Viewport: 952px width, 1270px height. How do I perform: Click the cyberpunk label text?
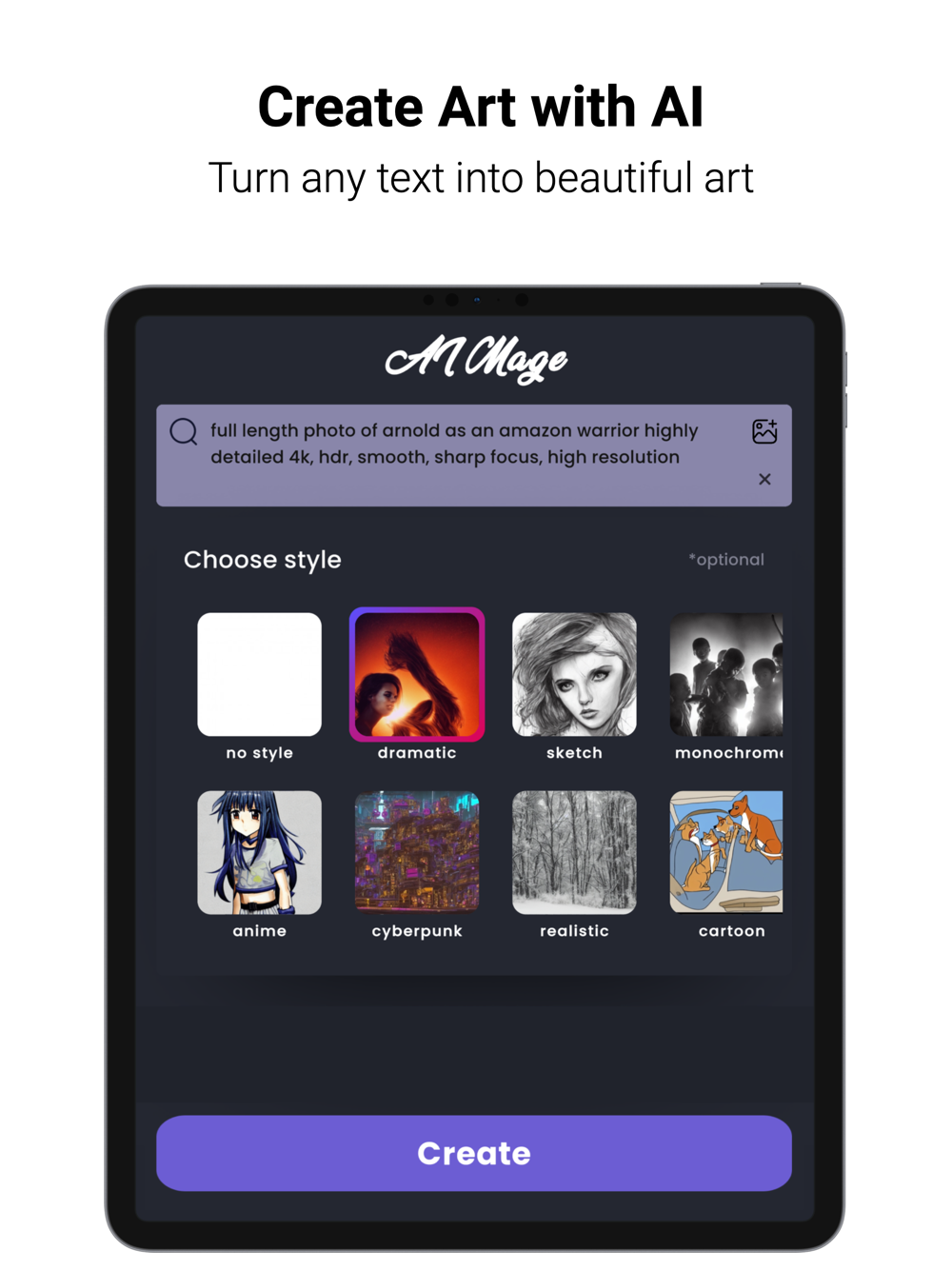click(417, 931)
